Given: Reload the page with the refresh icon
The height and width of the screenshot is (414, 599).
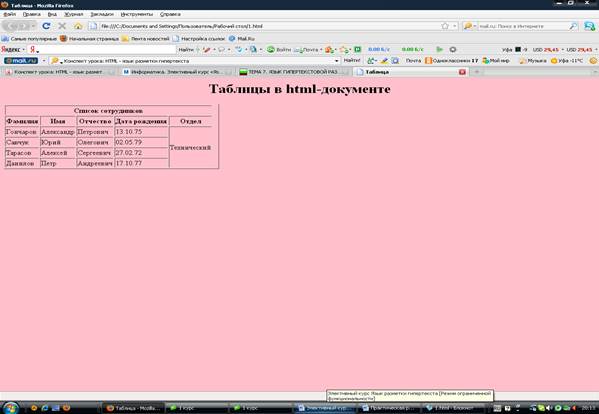Looking at the screenshot, I should pos(46,26).
